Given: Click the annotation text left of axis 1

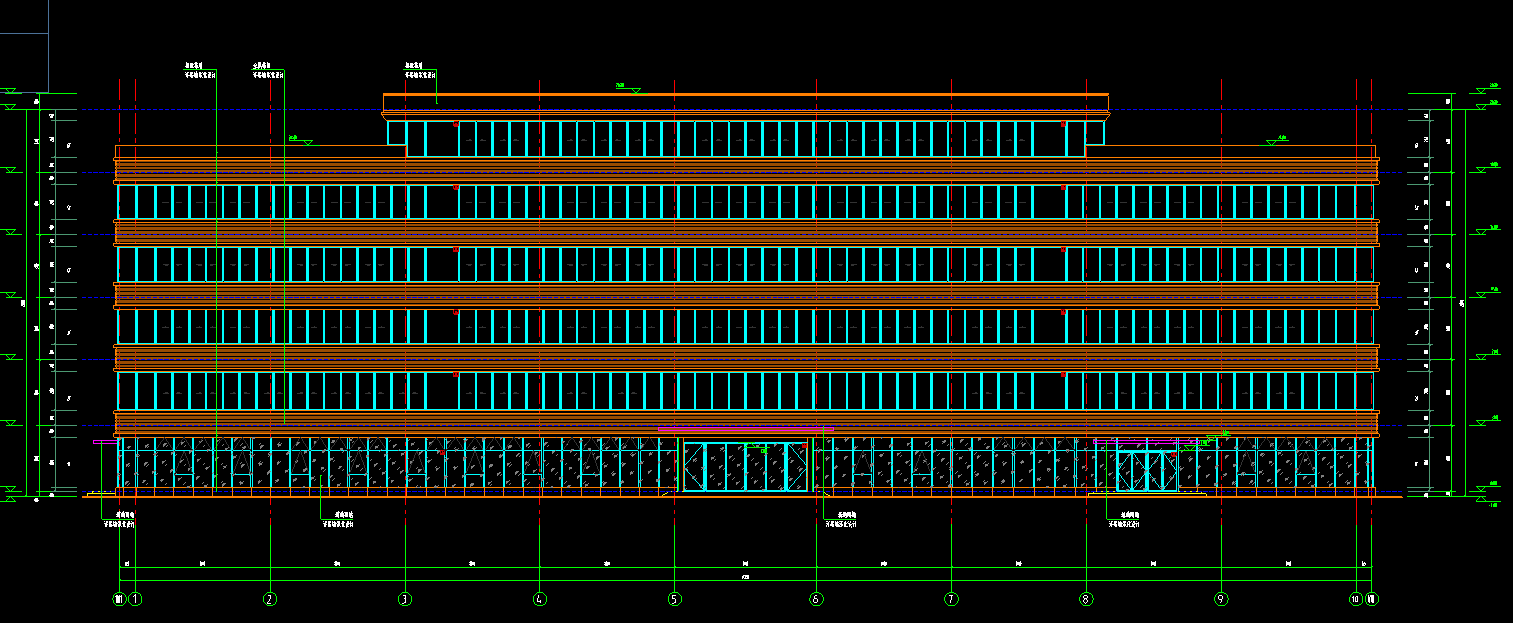Looking at the screenshot, I should point(120,518).
